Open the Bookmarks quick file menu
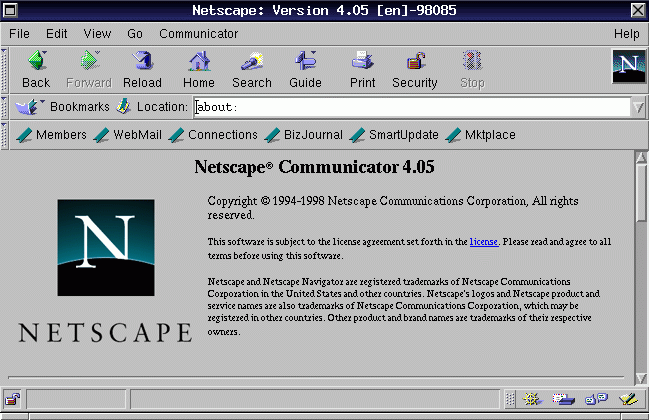This screenshot has width=649, height=420. coord(62,107)
